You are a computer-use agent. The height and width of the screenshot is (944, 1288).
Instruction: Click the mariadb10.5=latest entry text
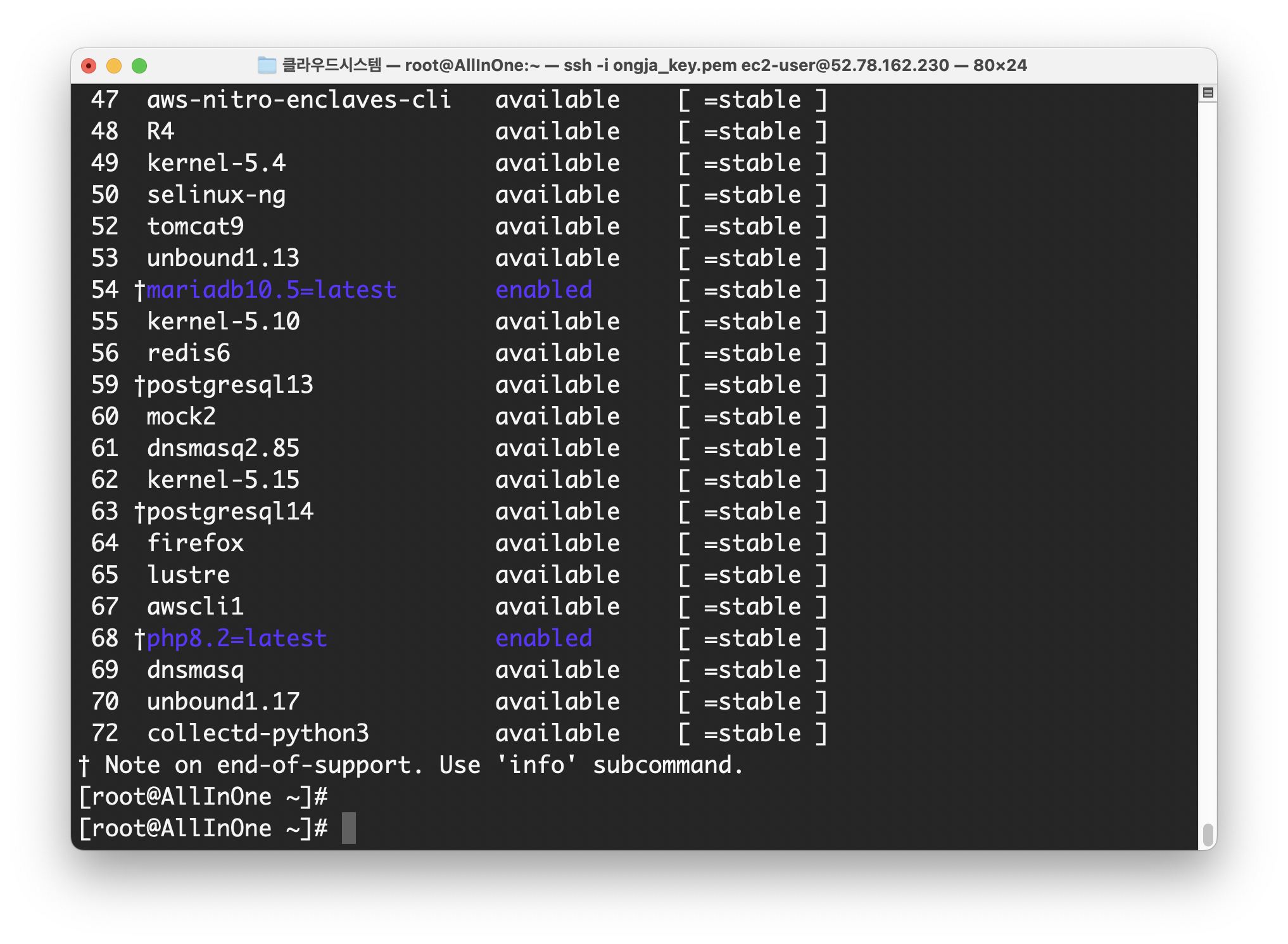[271, 290]
